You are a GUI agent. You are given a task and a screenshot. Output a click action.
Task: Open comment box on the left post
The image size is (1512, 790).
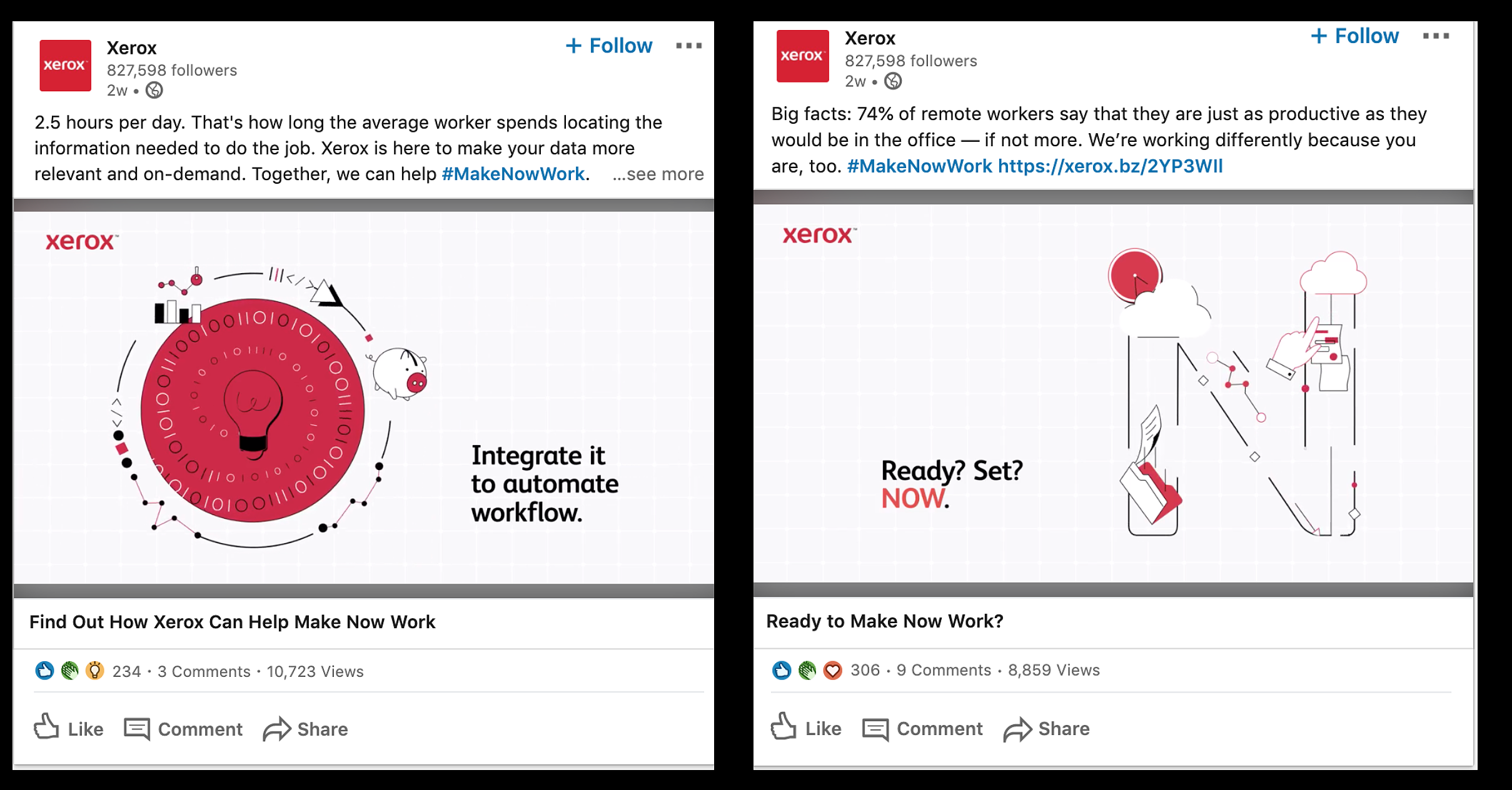[x=183, y=729]
